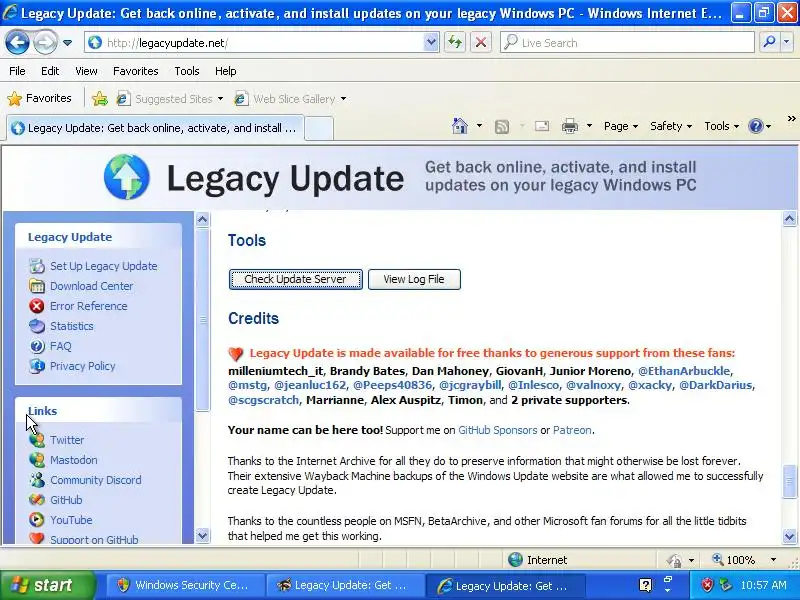Click the Privacy Policy icon
This screenshot has width=800, height=600.
[x=37, y=366]
